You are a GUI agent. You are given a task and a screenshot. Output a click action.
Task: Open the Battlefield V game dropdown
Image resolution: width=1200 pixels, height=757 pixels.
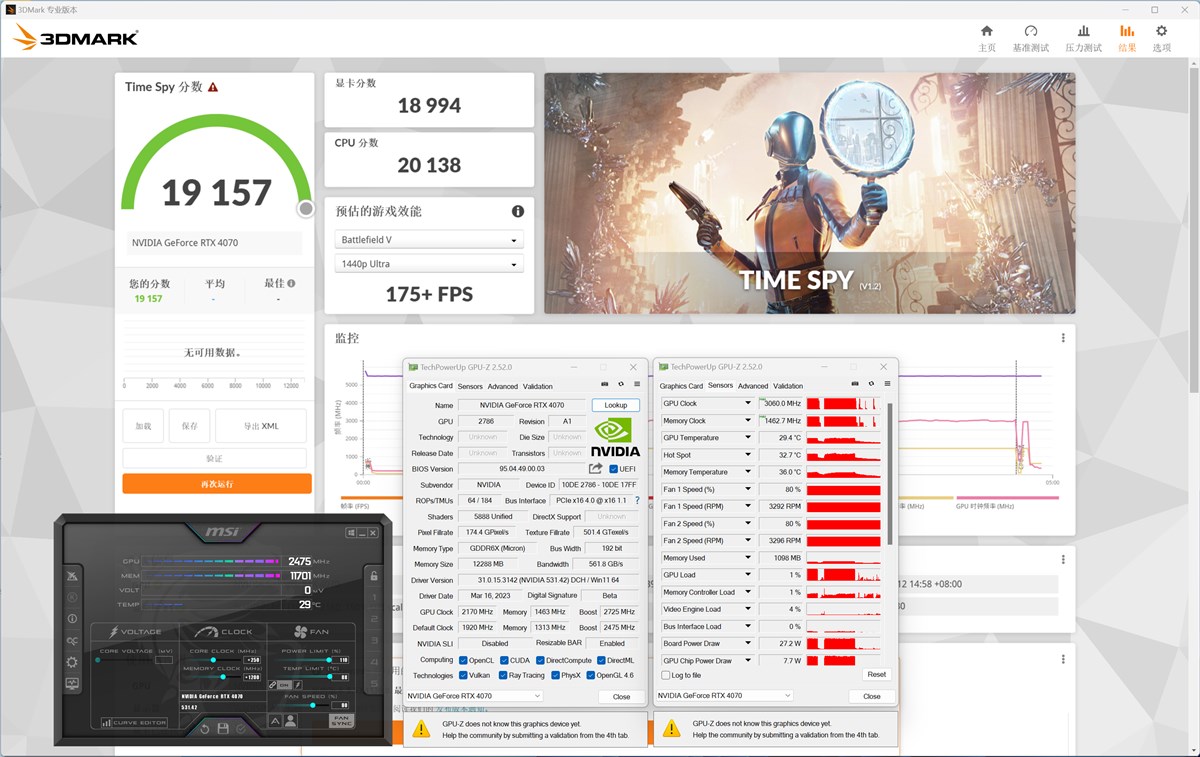coord(429,240)
